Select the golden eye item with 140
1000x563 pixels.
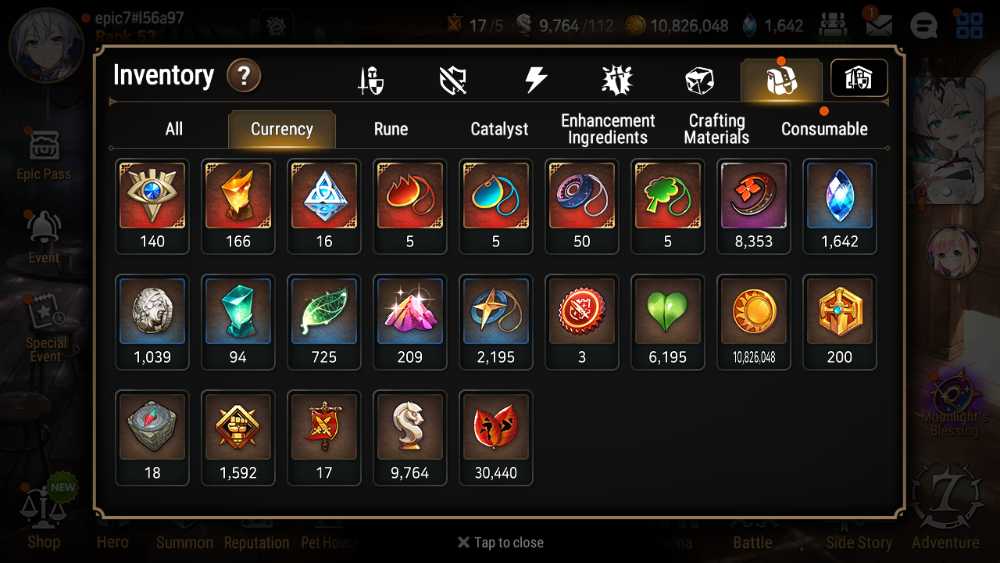tap(152, 207)
